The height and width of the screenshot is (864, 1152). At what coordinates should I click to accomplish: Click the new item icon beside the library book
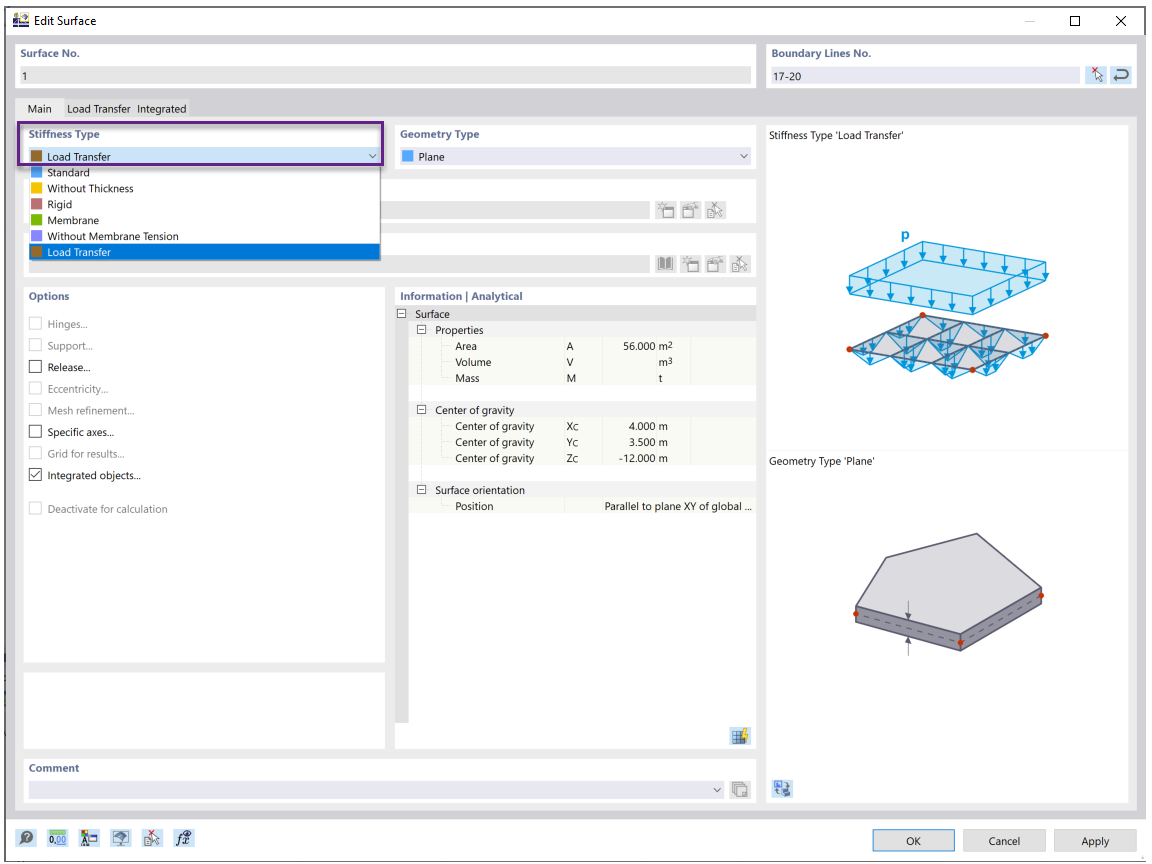tap(691, 264)
